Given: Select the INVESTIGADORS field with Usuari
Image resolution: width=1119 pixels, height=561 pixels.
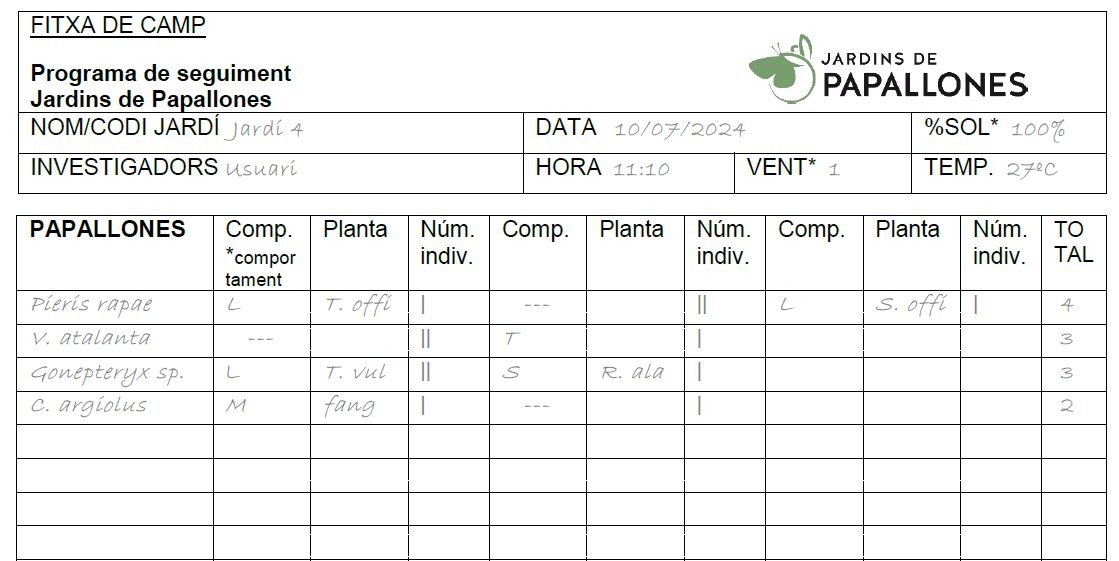Looking at the screenshot, I should [271, 173].
